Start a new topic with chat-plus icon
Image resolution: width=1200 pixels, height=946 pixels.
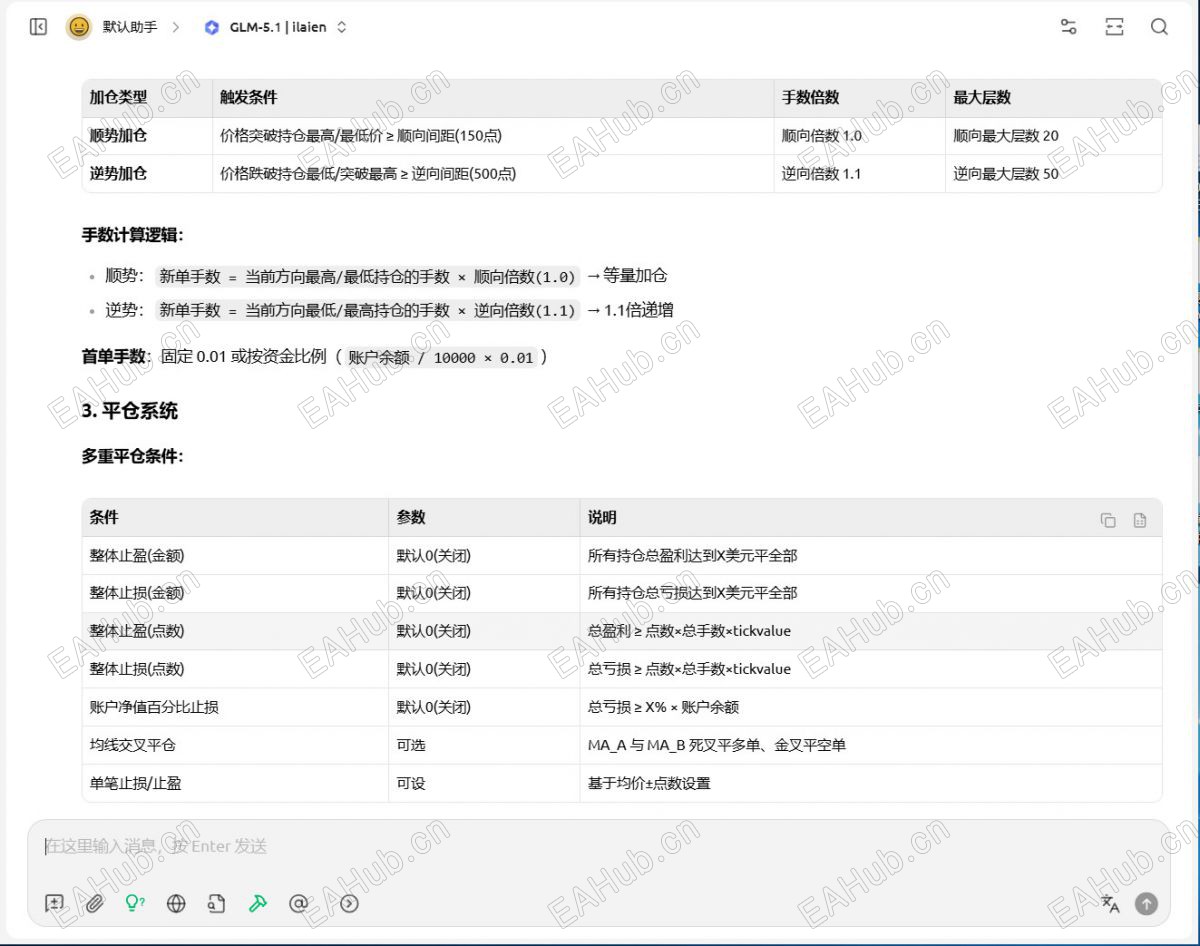coord(54,903)
